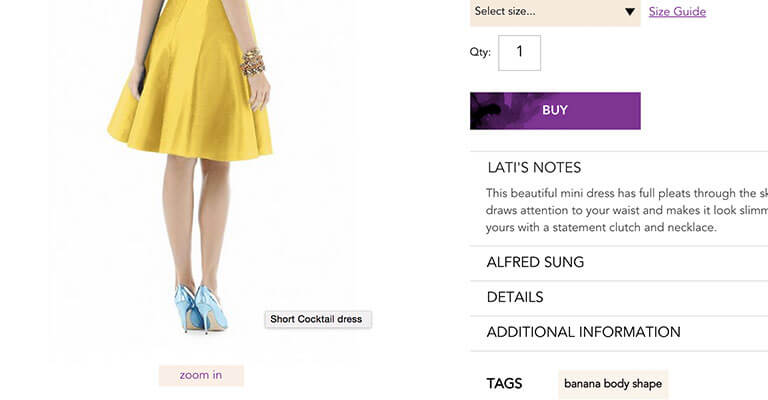This screenshot has width=768, height=400.
Task: Expand the LATI'S NOTES section
Action: click(533, 167)
